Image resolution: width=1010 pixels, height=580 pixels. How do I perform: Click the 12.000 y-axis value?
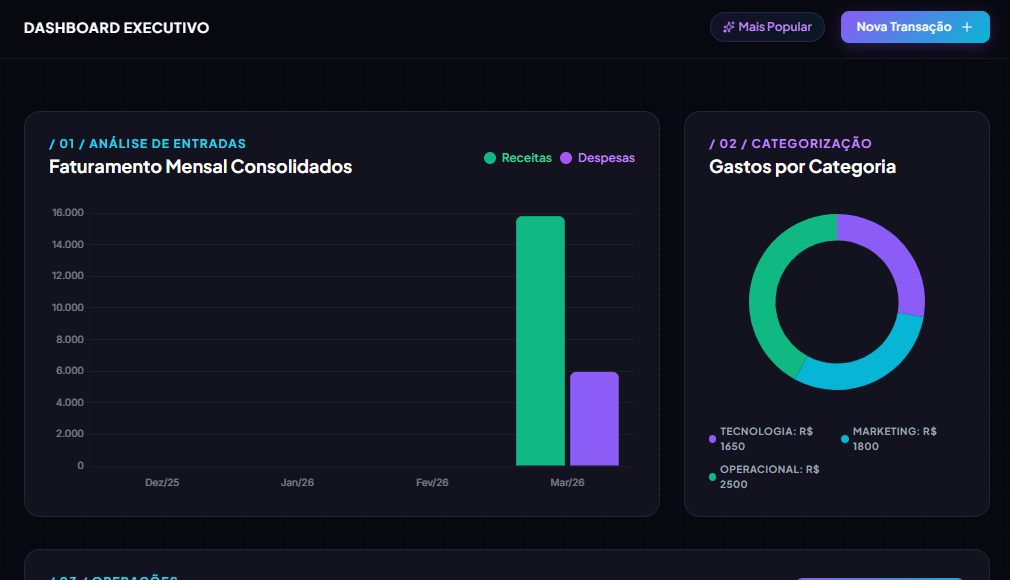click(x=68, y=276)
